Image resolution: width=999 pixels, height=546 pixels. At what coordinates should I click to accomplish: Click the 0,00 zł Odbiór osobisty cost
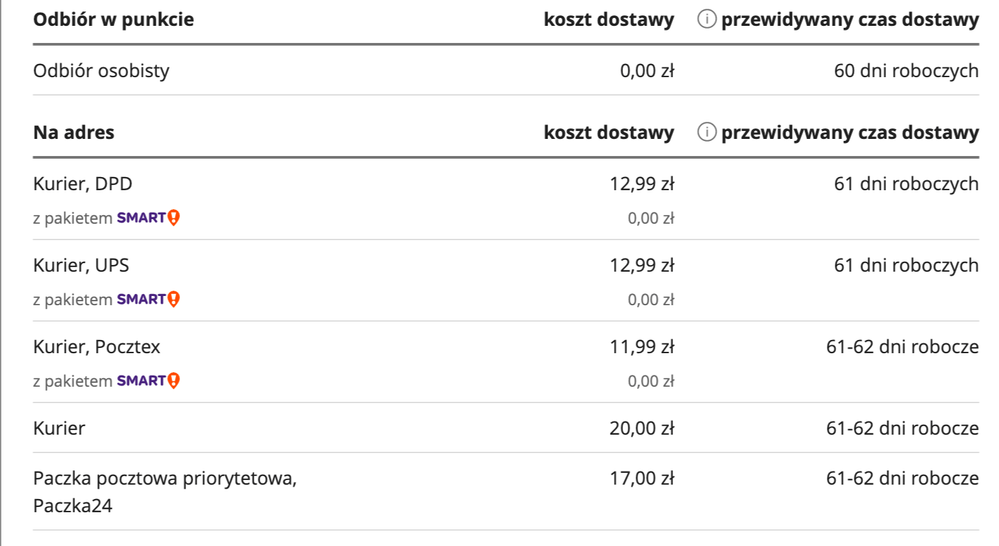click(647, 71)
